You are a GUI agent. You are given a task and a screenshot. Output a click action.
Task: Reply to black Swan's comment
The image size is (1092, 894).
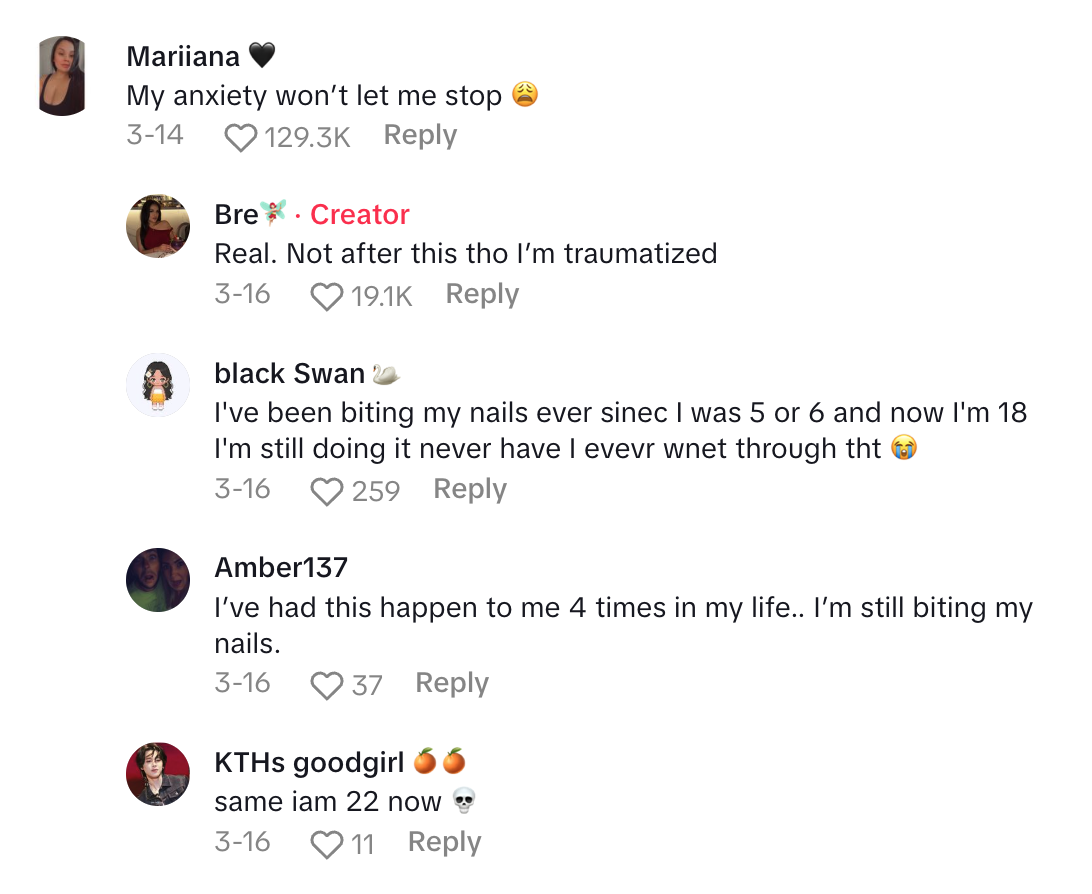coord(470,489)
